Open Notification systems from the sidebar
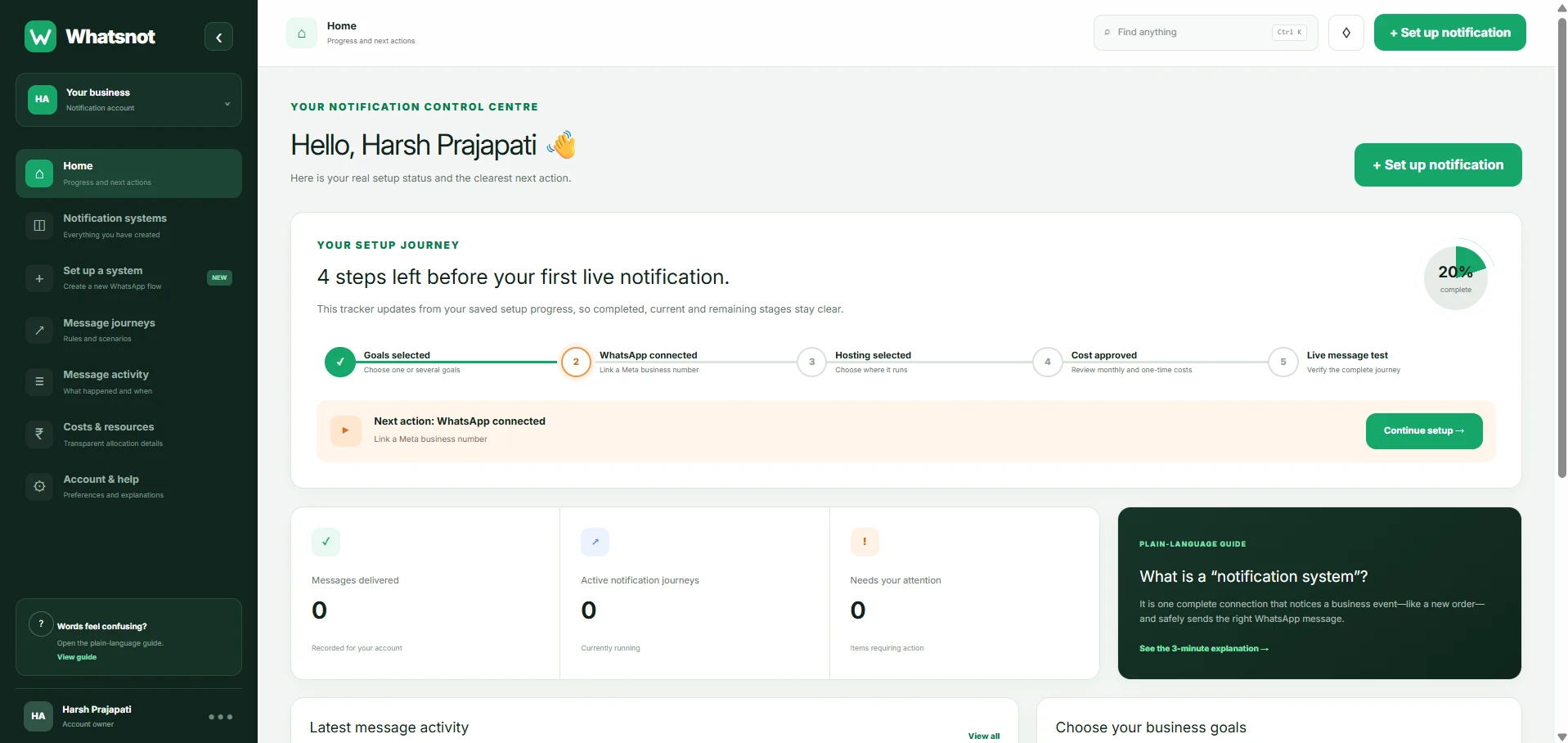This screenshot has height=743, width=1568. [x=128, y=226]
